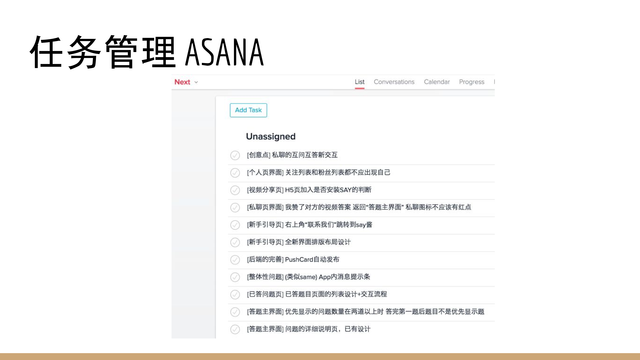640x360 pixels.
Task: Open the Conversations tab
Action: tap(394, 82)
